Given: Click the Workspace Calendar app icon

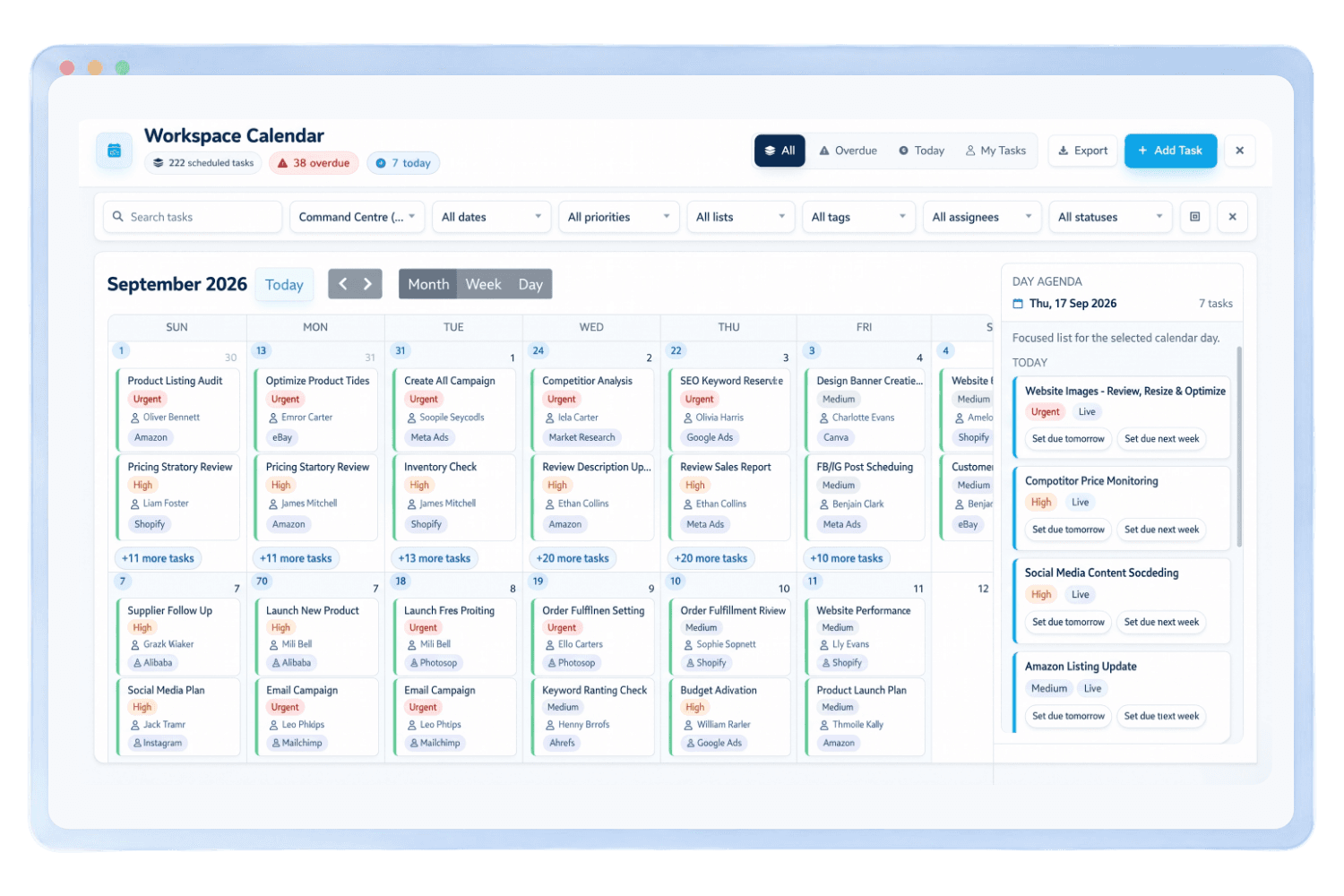Looking at the screenshot, I should pyautogui.click(x=114, y=151).
